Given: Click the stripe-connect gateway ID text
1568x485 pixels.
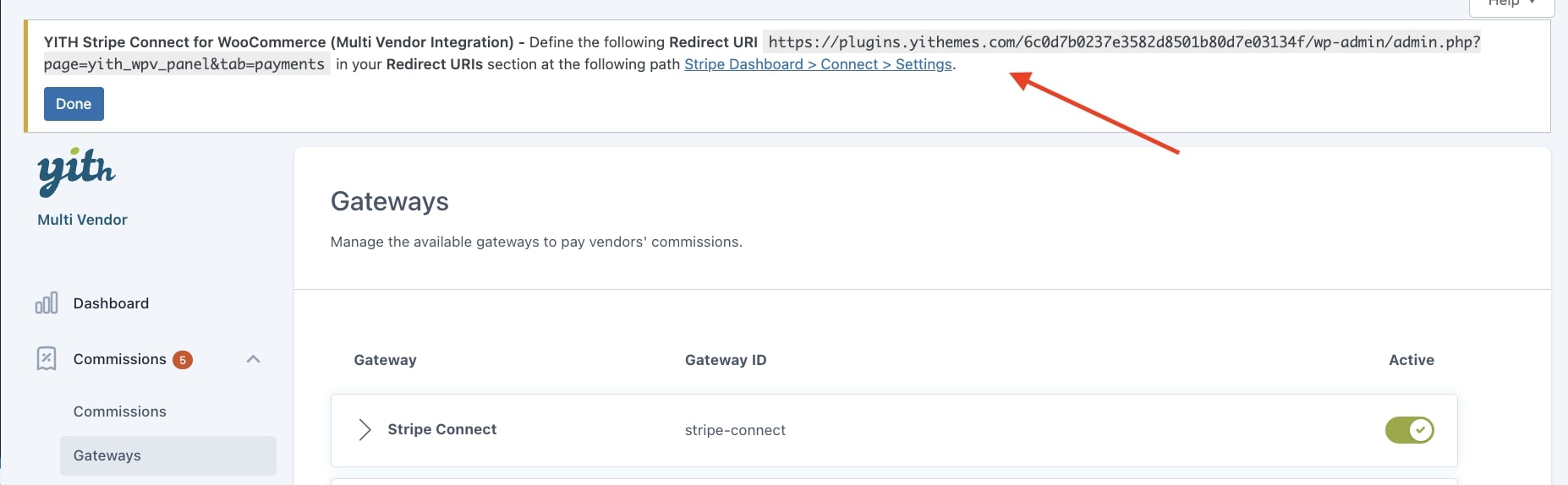Looking at the screenshot, I should point(735,430).
